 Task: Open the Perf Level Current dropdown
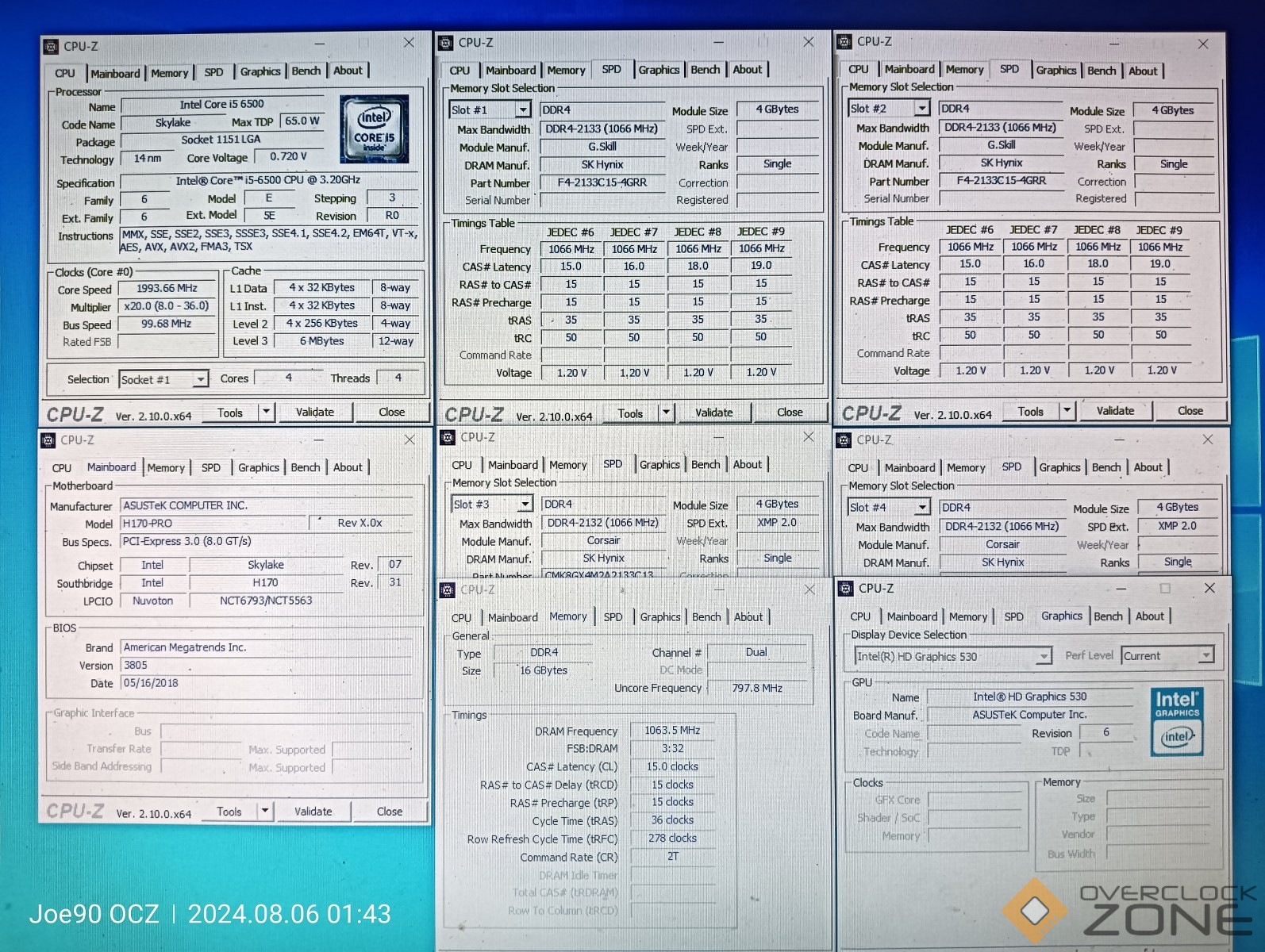[1167, 655]
